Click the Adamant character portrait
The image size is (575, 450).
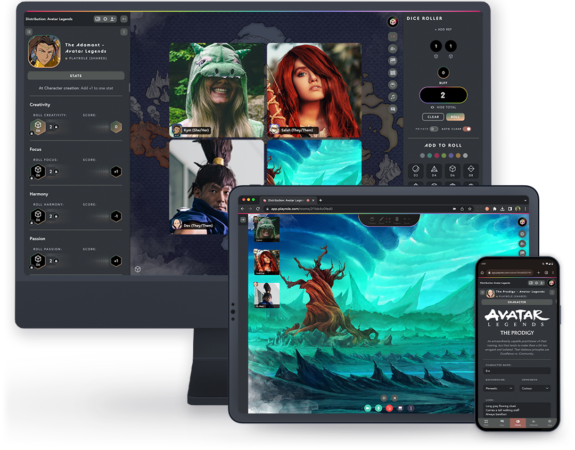tap(44, 52)
